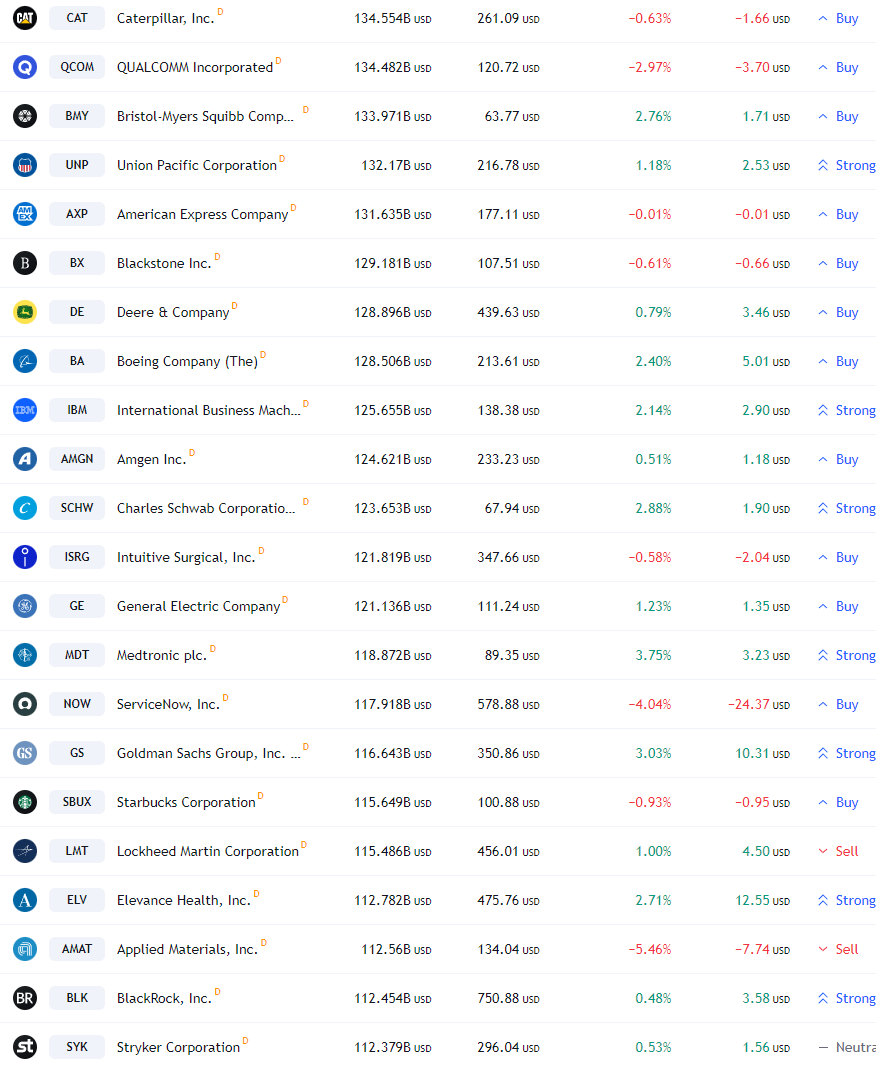Open the Starbucks Corporation link
876x1071 pixels.
(186, 803)
